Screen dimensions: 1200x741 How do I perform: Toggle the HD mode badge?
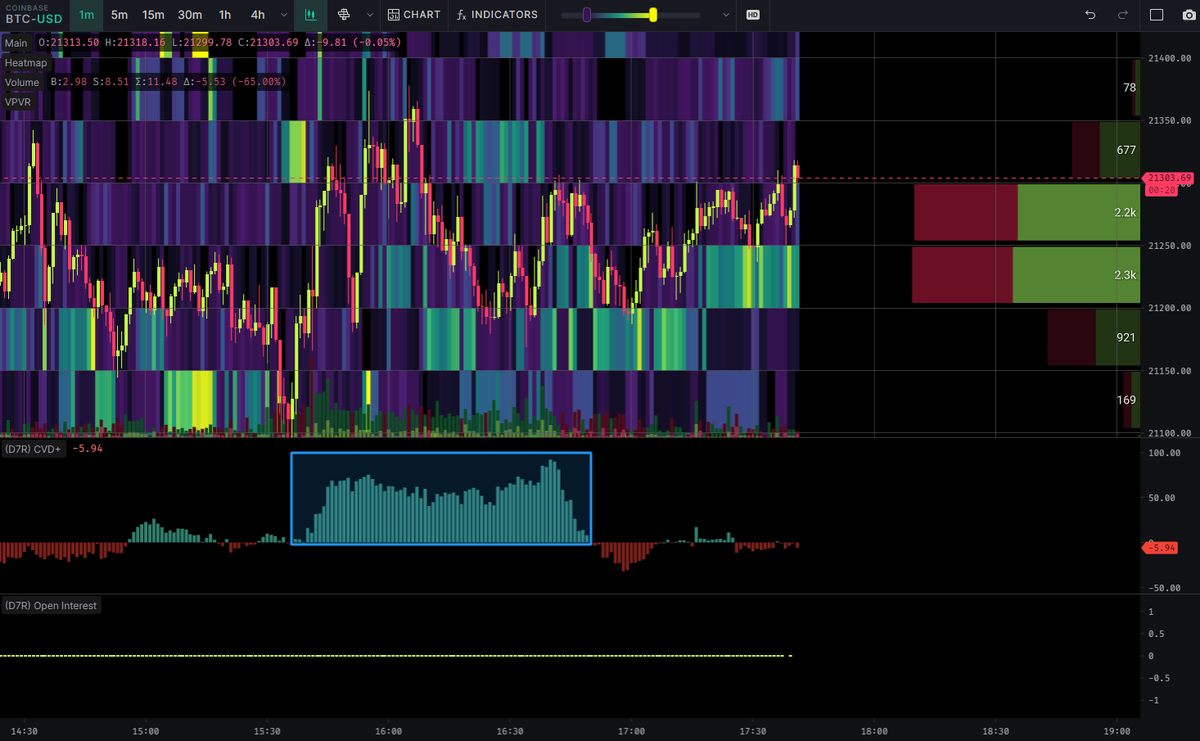[752, 16]
